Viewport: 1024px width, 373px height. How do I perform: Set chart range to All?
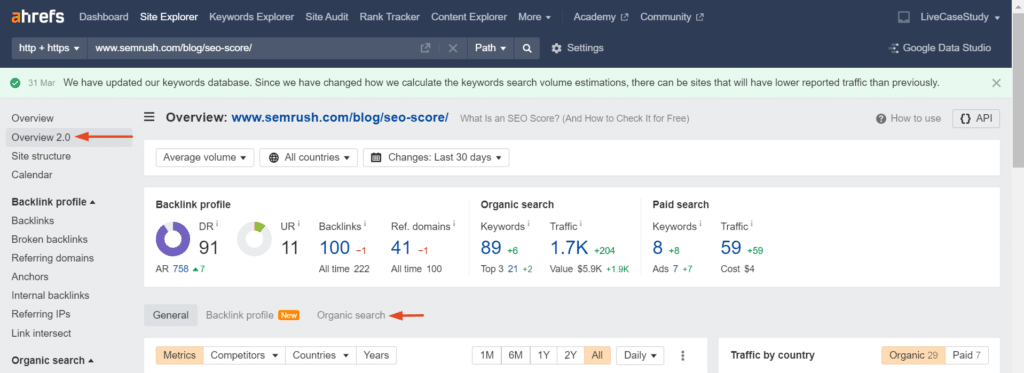(x=597, y=355)
